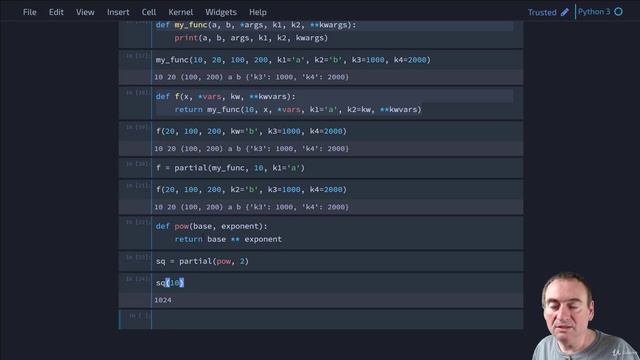Click the output below the my_func call
This screenshot has width=640, height=360.
[251, 77]
